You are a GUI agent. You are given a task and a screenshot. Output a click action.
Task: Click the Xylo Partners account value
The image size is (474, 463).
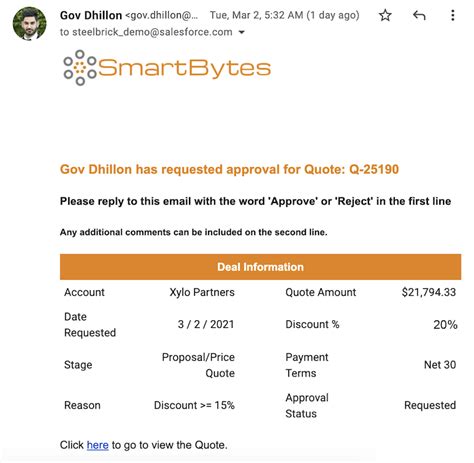tap(202, 292)
